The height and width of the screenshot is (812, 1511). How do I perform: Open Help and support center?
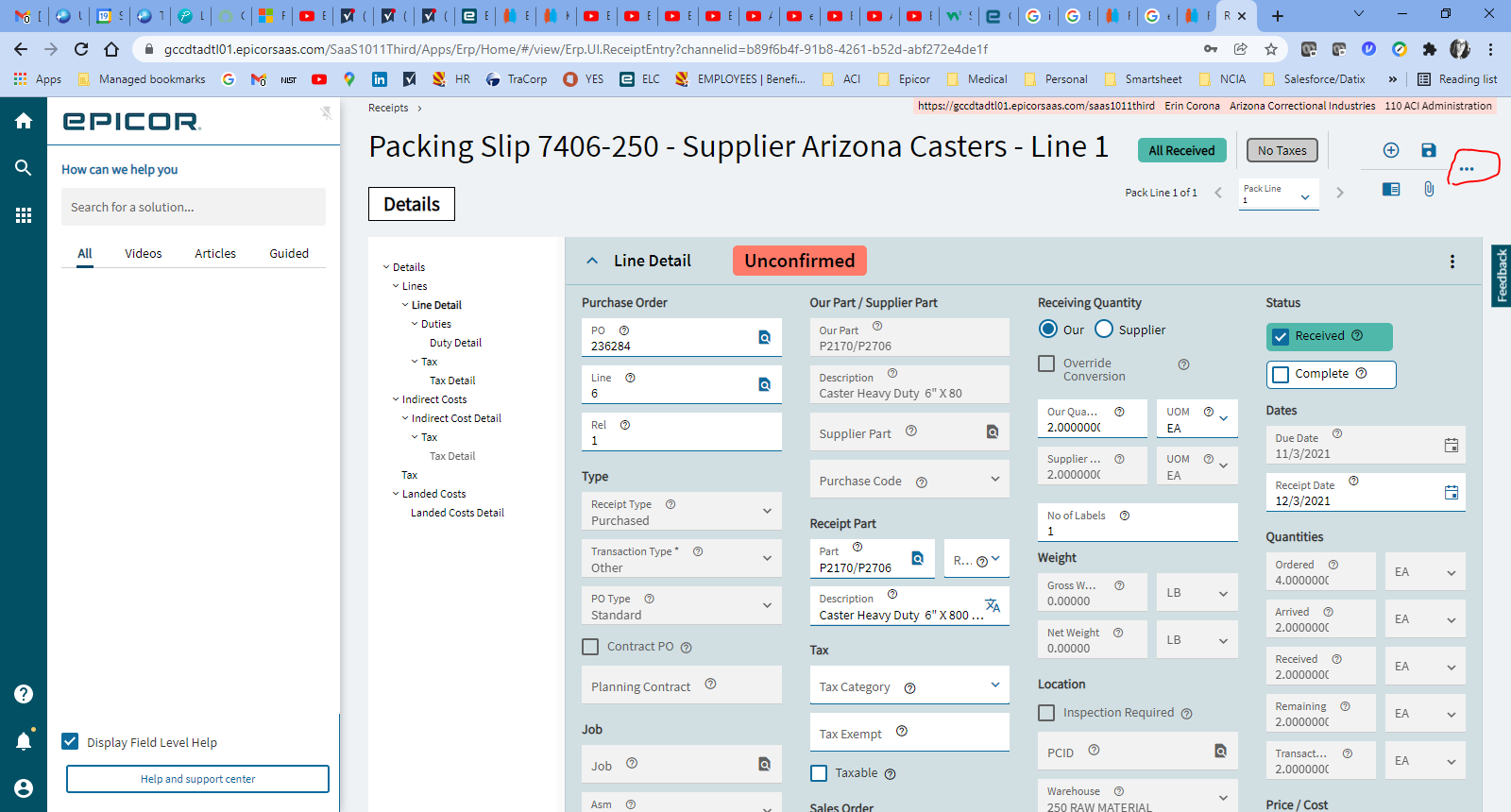click(197, 779)
